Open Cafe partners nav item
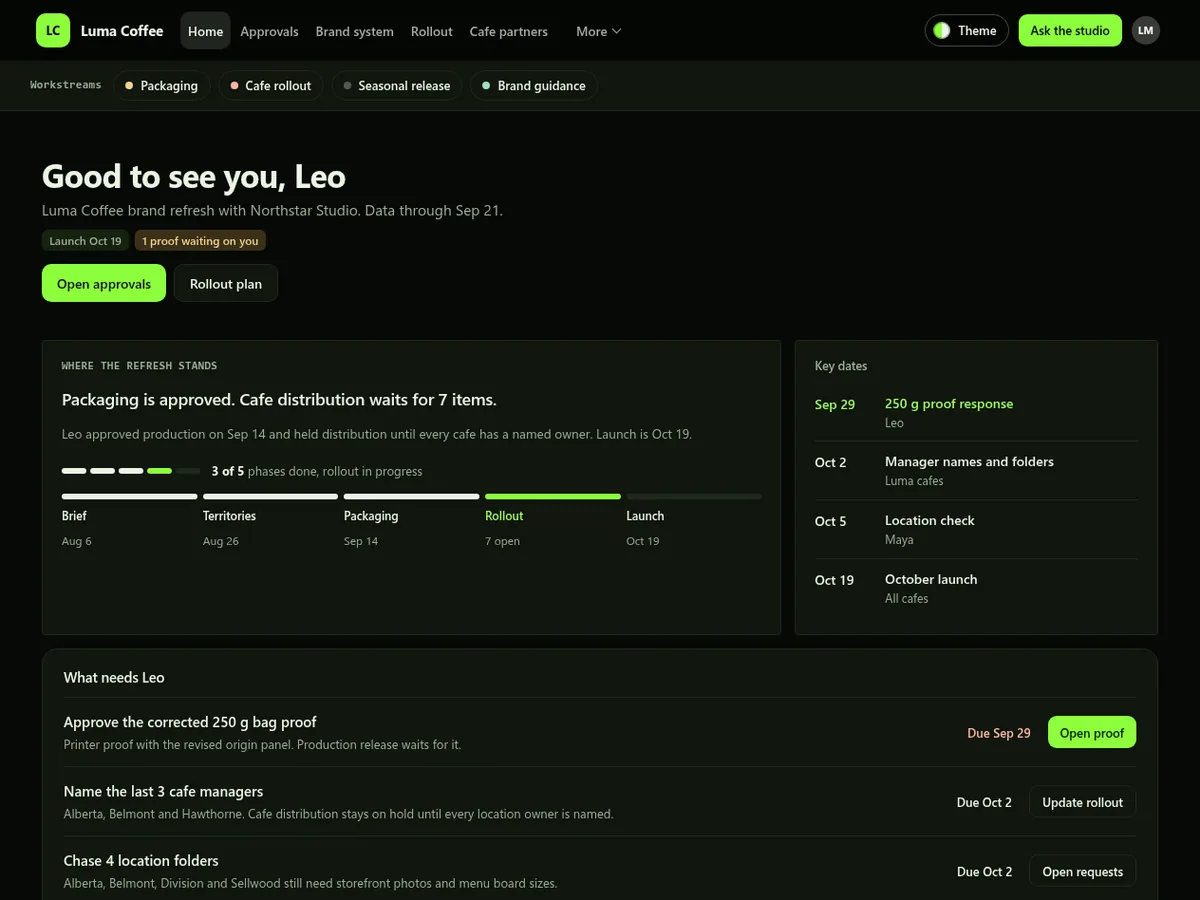 click(x=508, y=31)
